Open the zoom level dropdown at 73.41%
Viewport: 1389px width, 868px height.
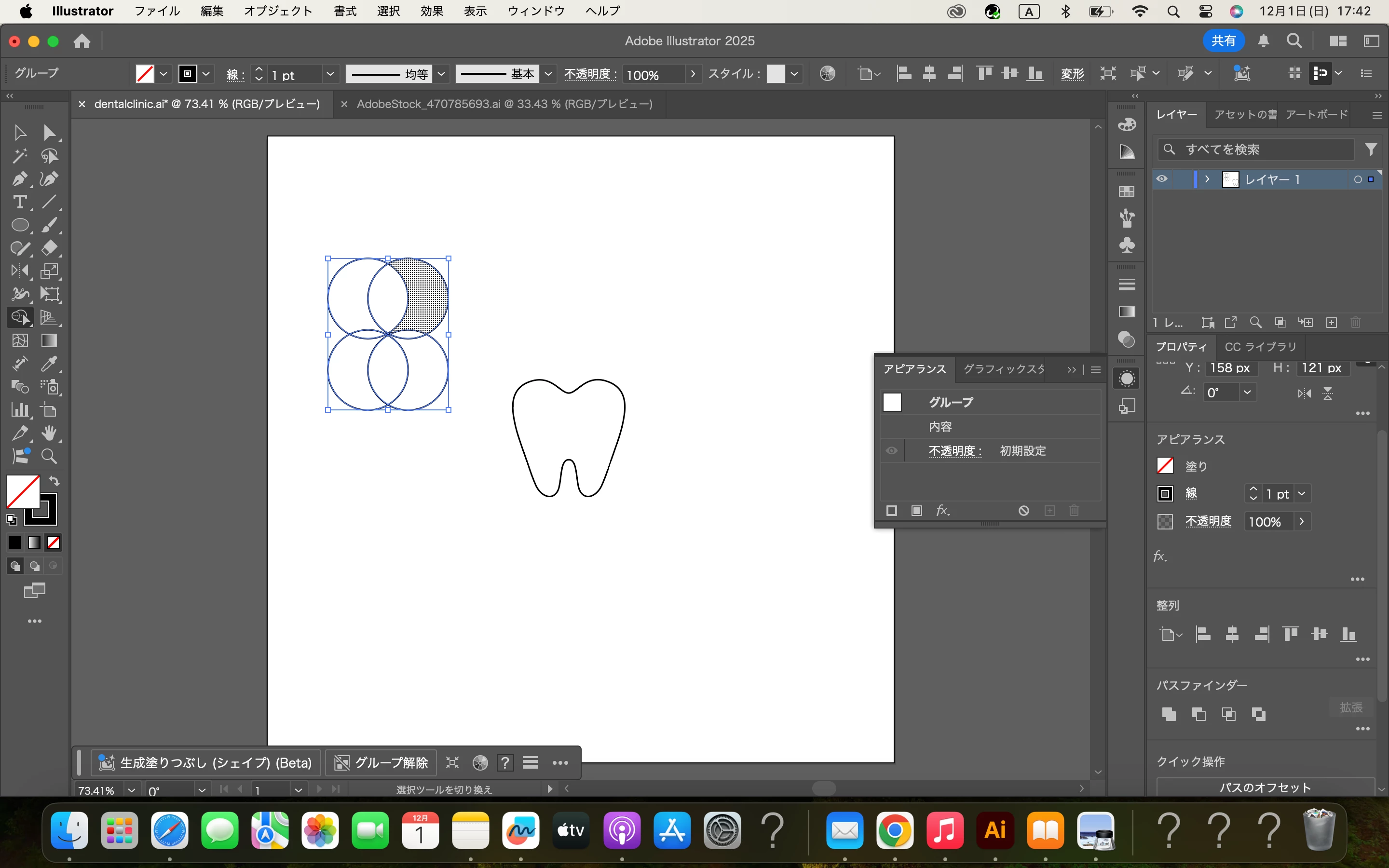pos(132,790)
